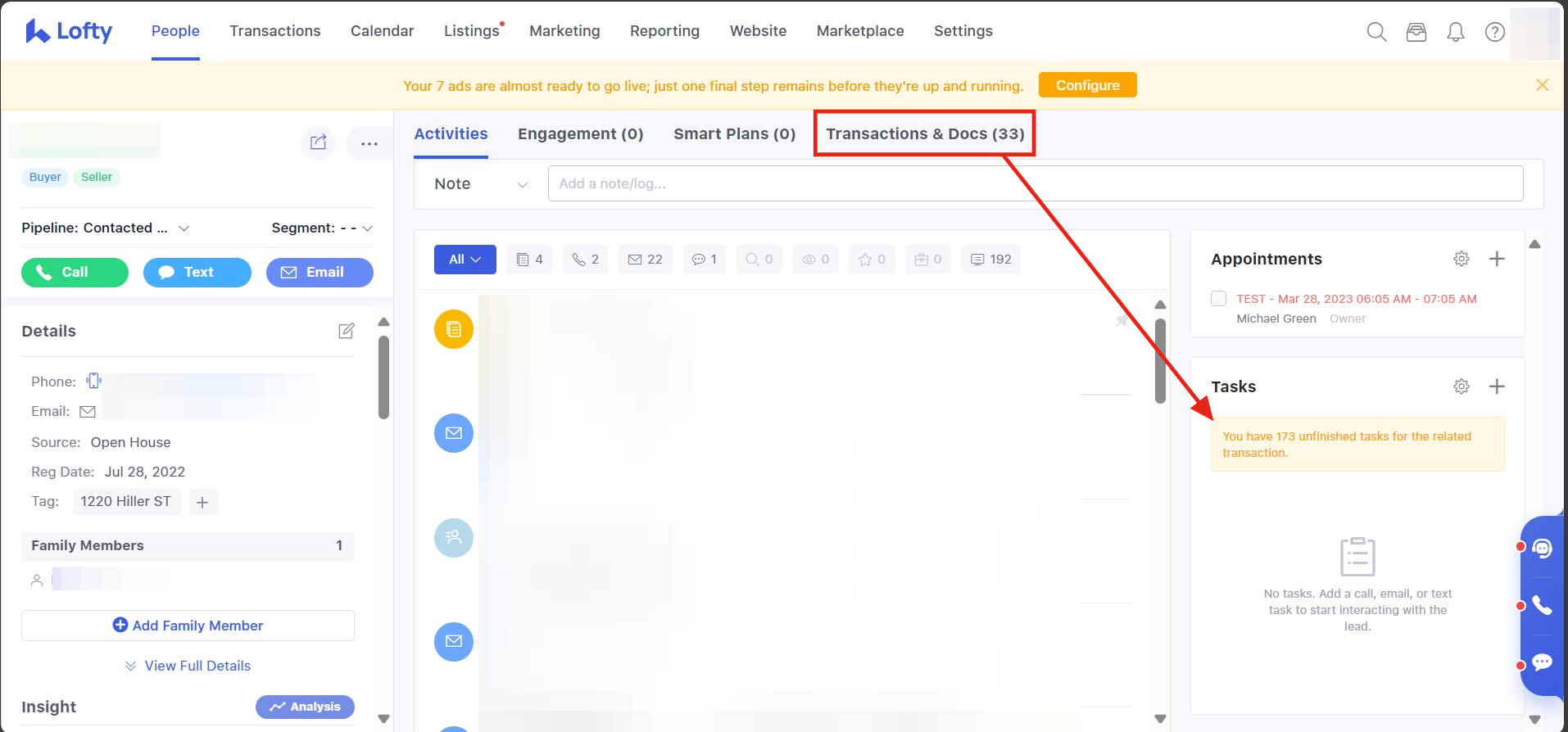Filter activities by system logs (192)
Image resolution: width=1568 pixels, height=732 pixels.
pos(990,260)
